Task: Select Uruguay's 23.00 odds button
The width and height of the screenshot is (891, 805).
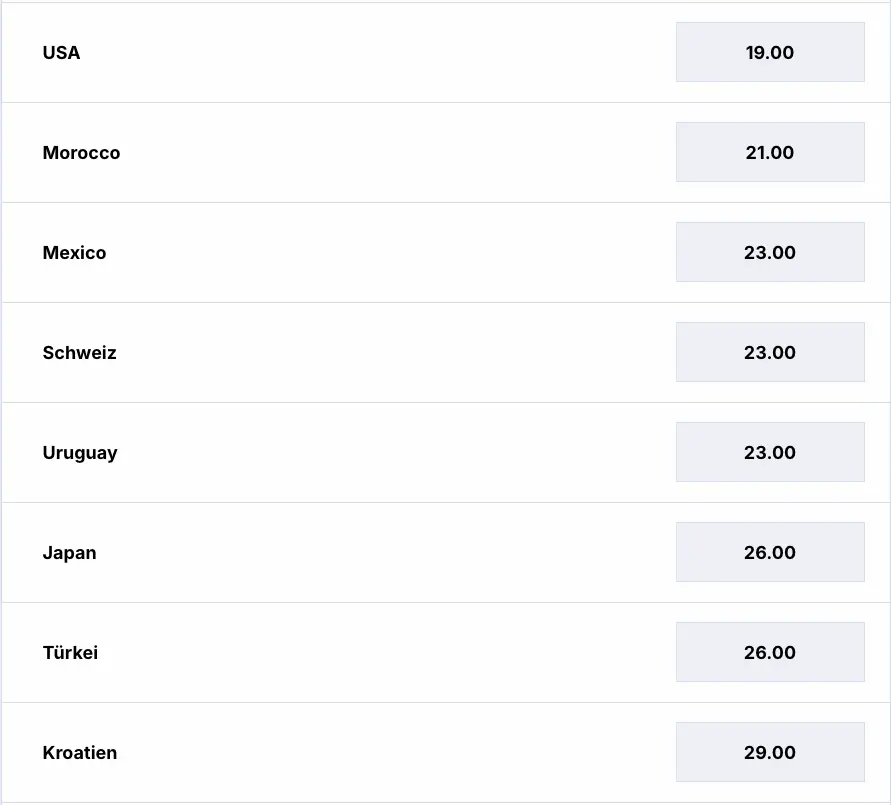Action: pos(770,452)
